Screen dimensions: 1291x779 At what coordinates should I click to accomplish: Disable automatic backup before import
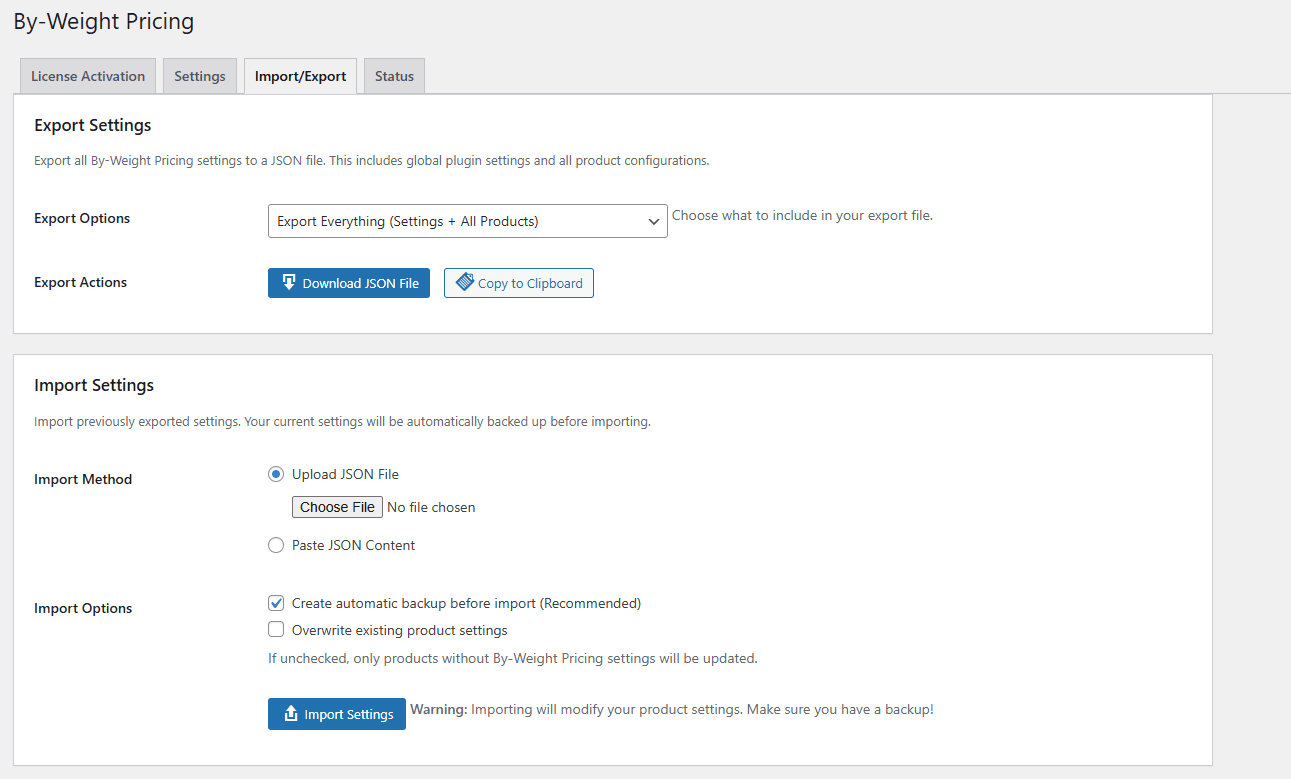click(276, 603)
